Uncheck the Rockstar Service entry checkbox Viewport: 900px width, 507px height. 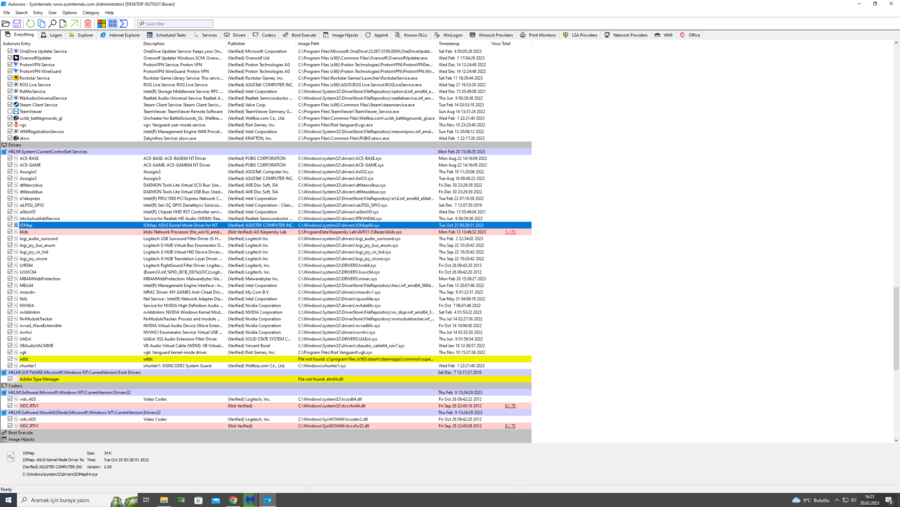(x=10, y=78)
